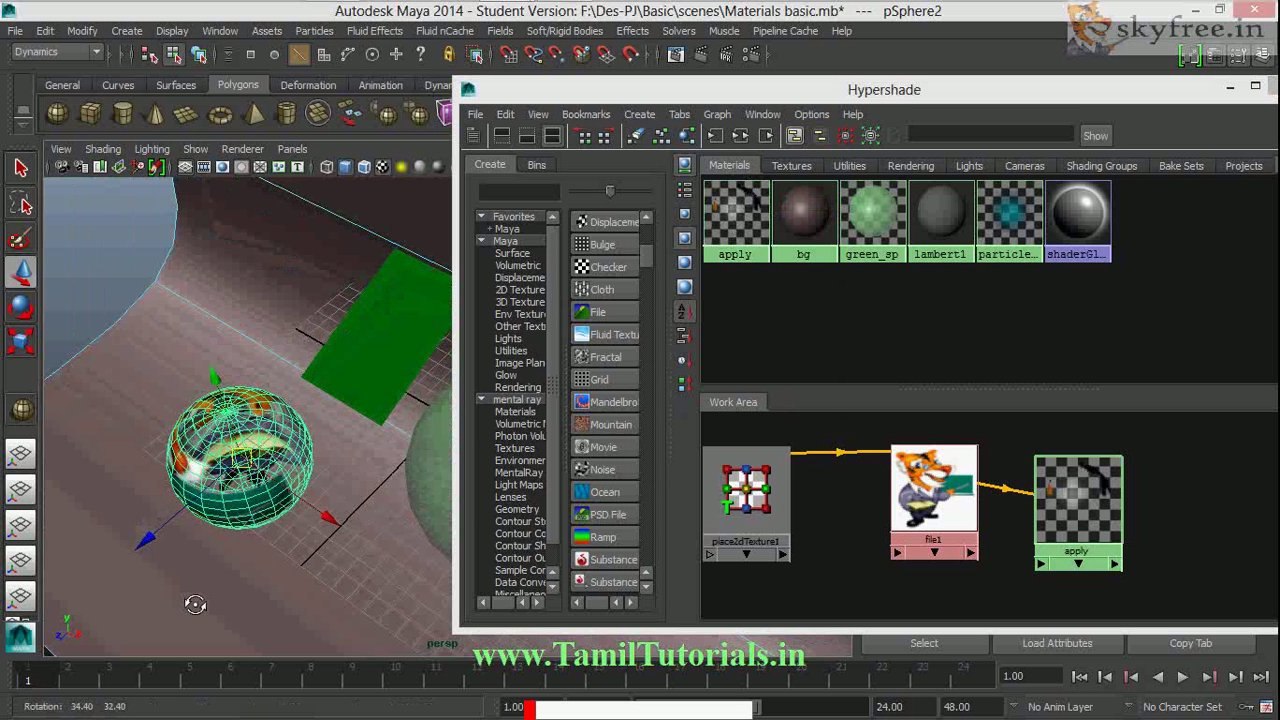Screen dimensions: 1280x720
Task: Toggle the Noise texture entry
Action: point(603,469)
